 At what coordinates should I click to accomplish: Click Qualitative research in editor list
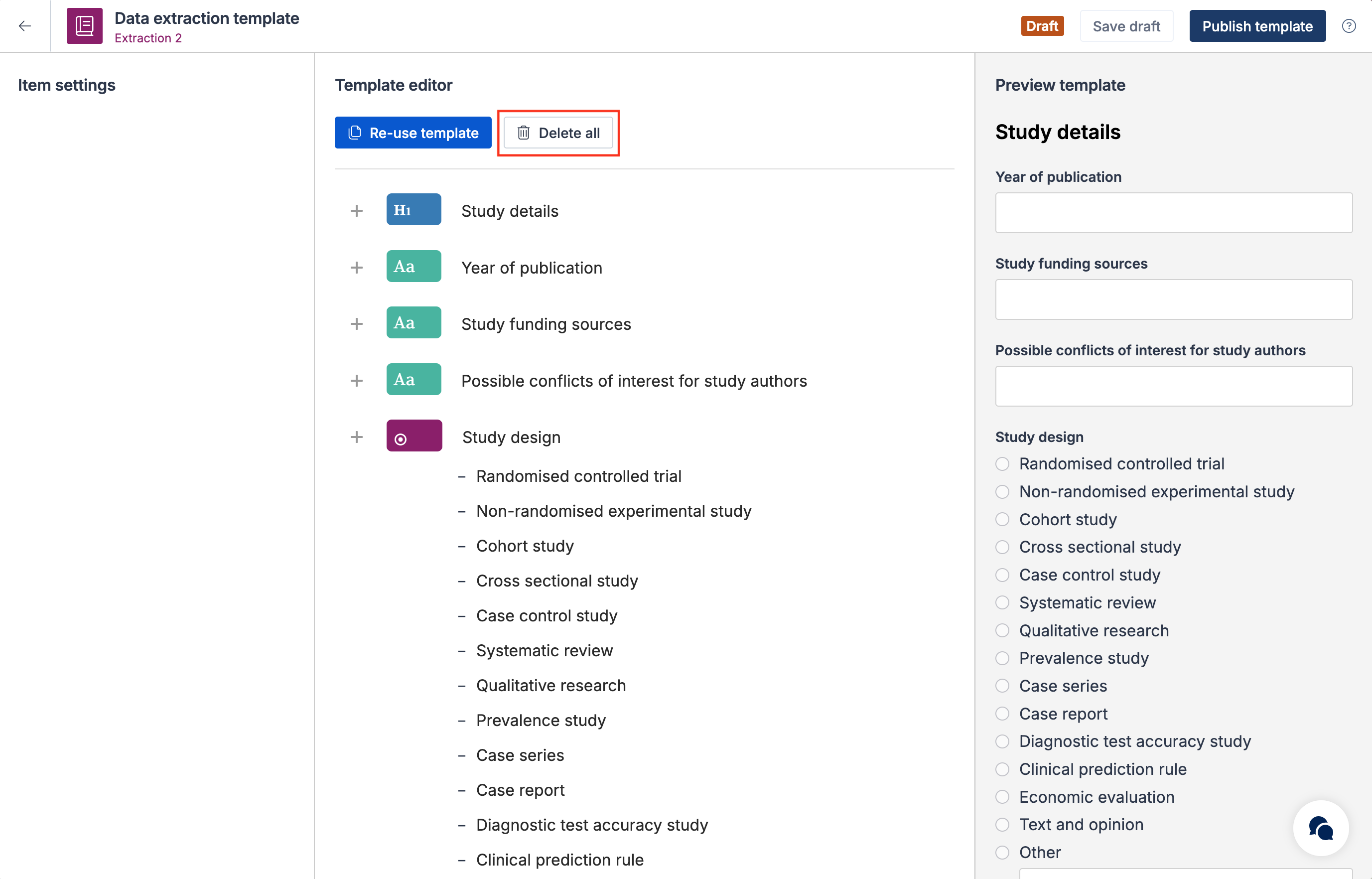pyautogui.click(x=550, y=685)
